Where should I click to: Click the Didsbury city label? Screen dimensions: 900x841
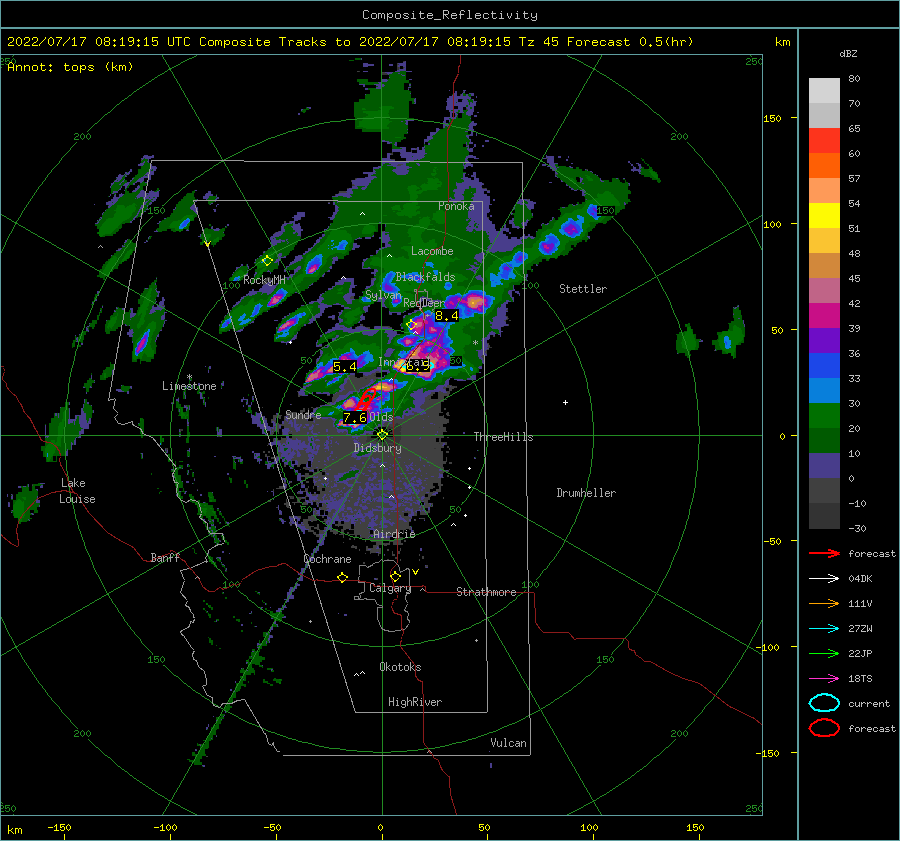(377, 448)
